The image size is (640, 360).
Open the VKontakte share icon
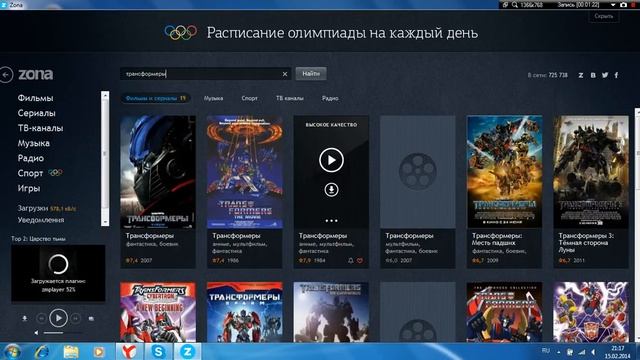coord(593,75)
